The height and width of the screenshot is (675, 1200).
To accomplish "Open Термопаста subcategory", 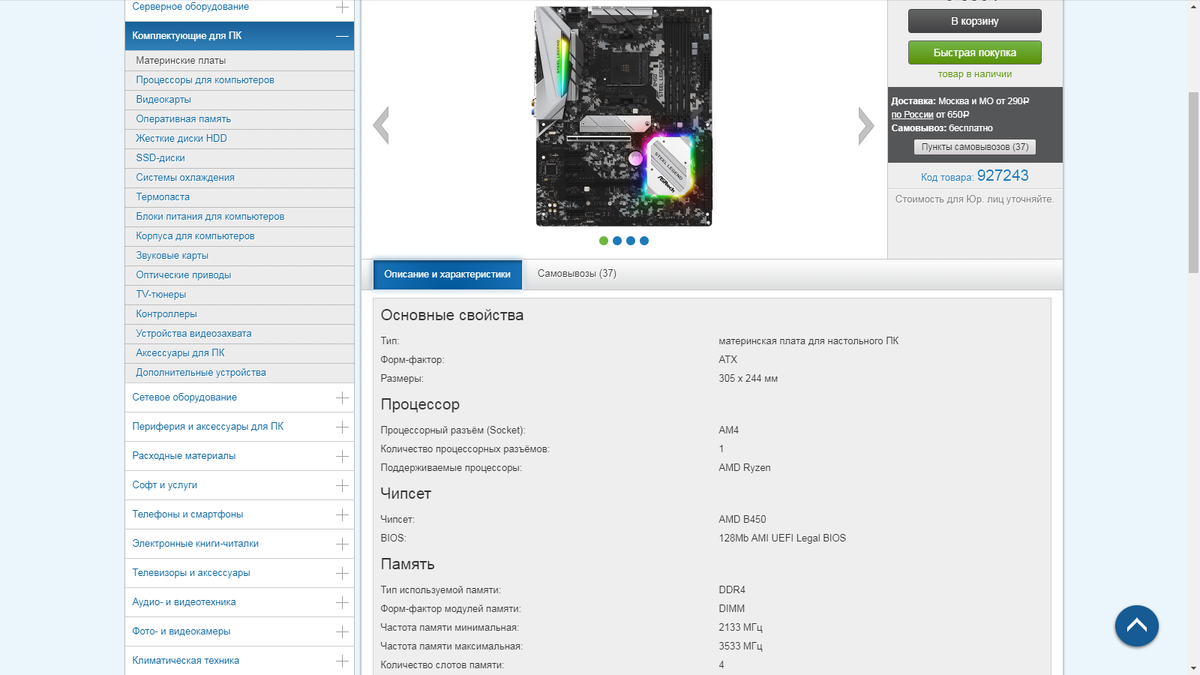I will coord(163,197).
